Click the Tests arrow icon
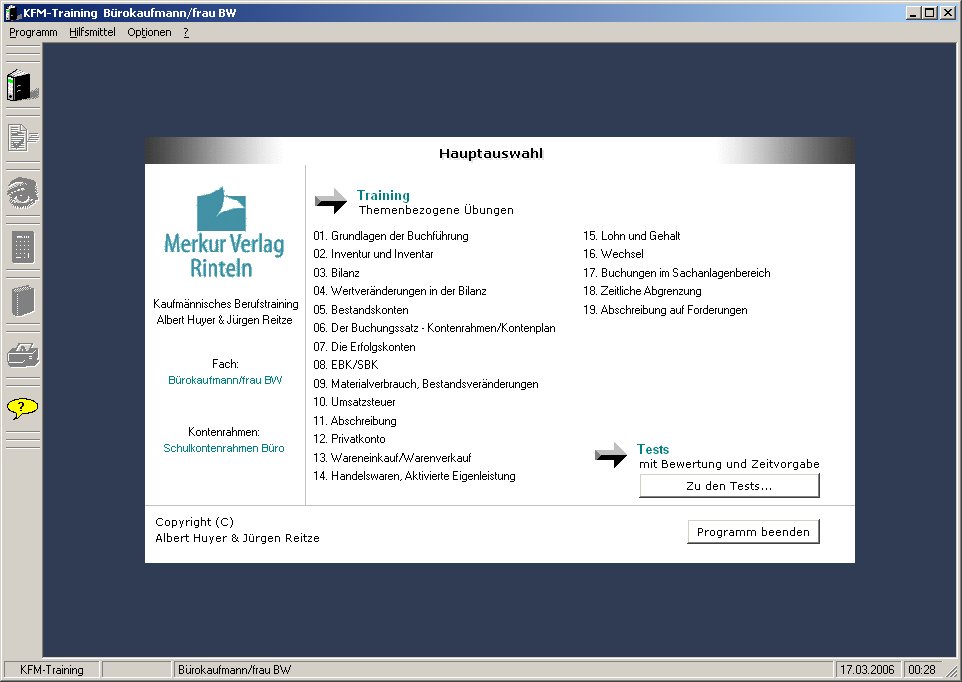This screenshot has height=682, width=962. coord(611,455)
